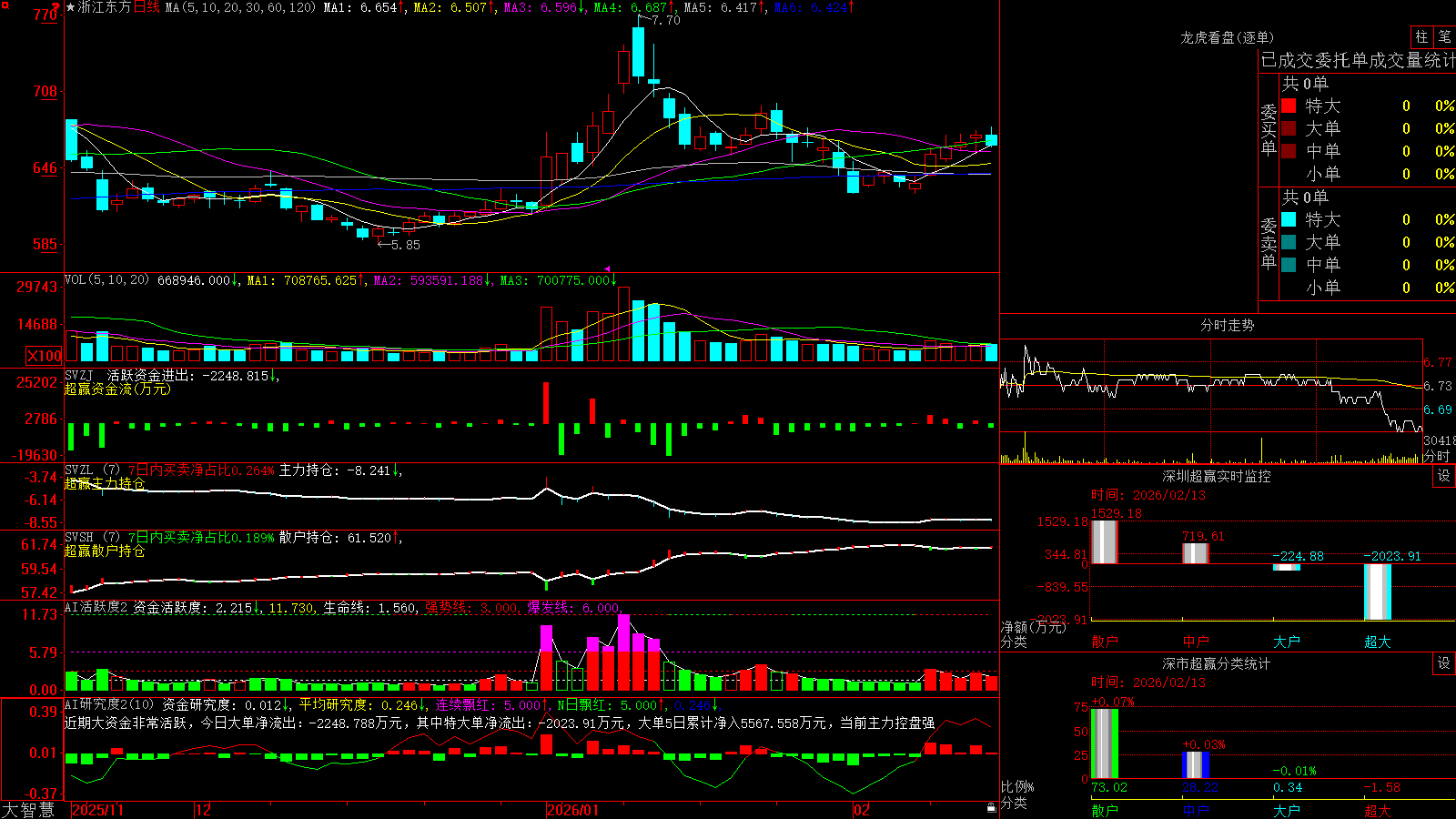Click the purple arrow marker above volume chart
This screenshot has width=1456, height=819.
coord(607,269)
